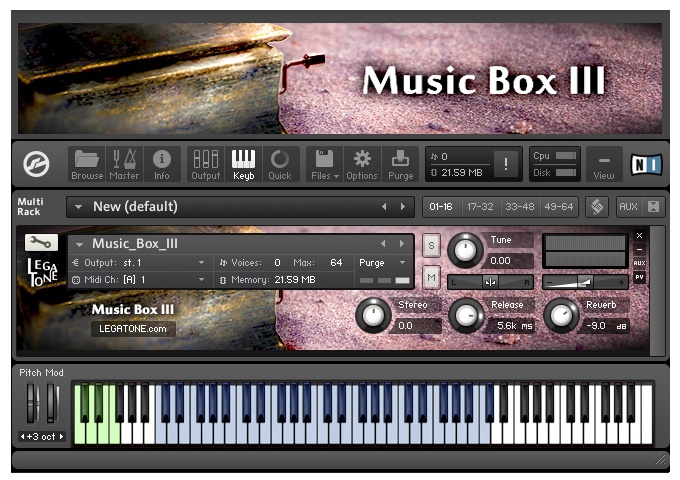
Task: Minimize all instrument headers in rack
Action: click(653, 207)
